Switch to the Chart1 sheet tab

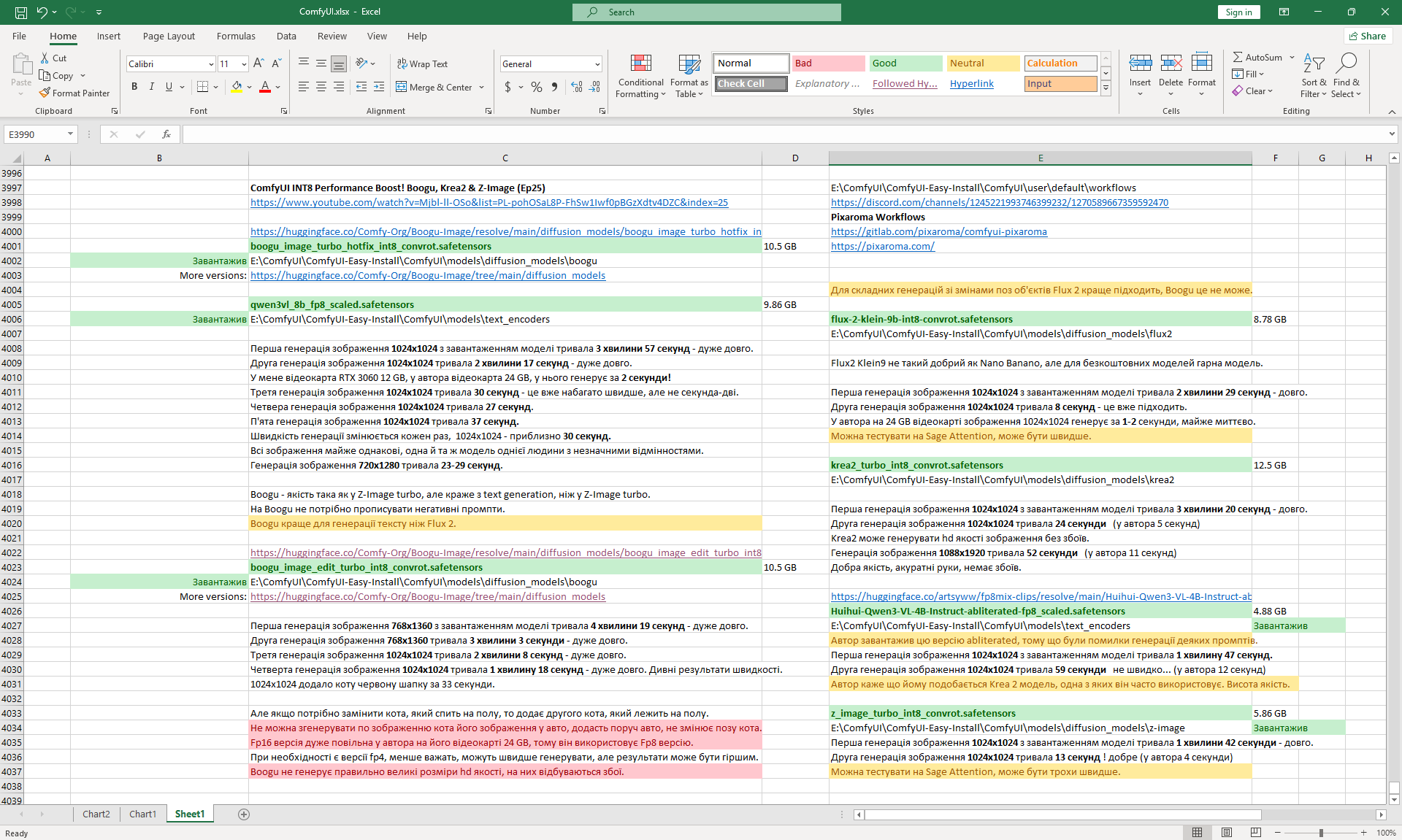click(x=142, y=814)
